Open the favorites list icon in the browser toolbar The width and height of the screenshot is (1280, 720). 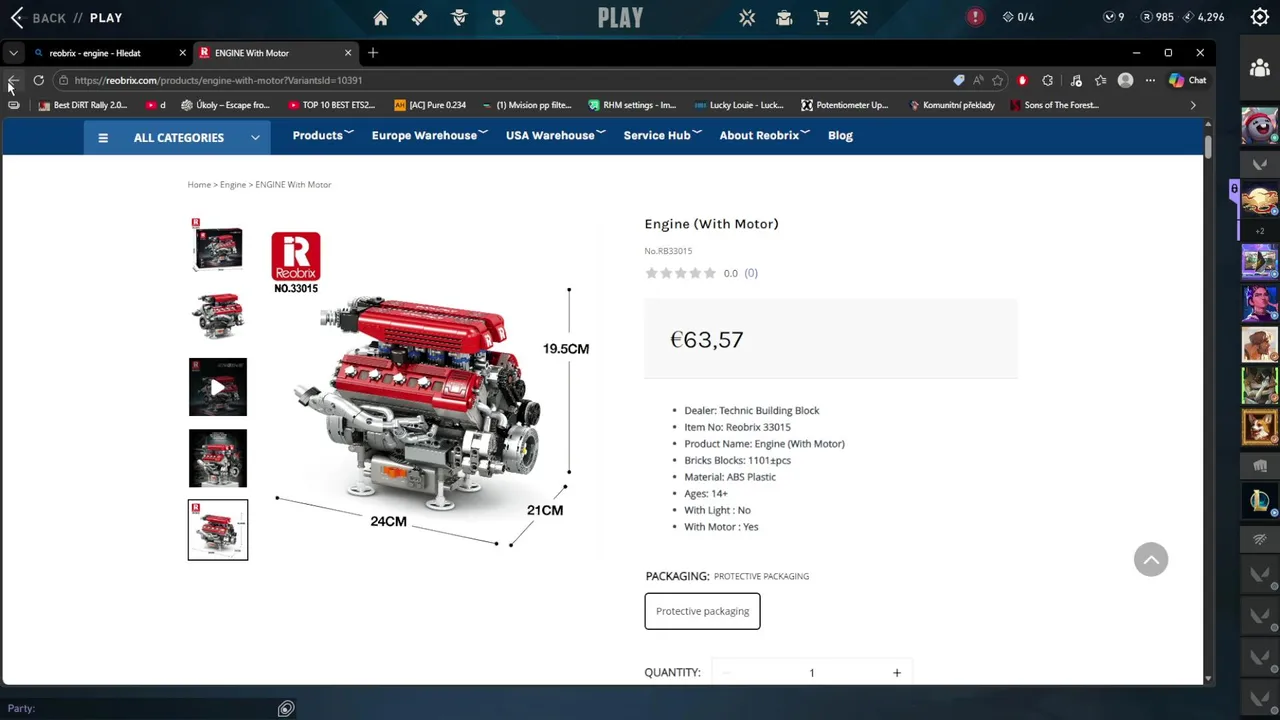pos(1100,80)
